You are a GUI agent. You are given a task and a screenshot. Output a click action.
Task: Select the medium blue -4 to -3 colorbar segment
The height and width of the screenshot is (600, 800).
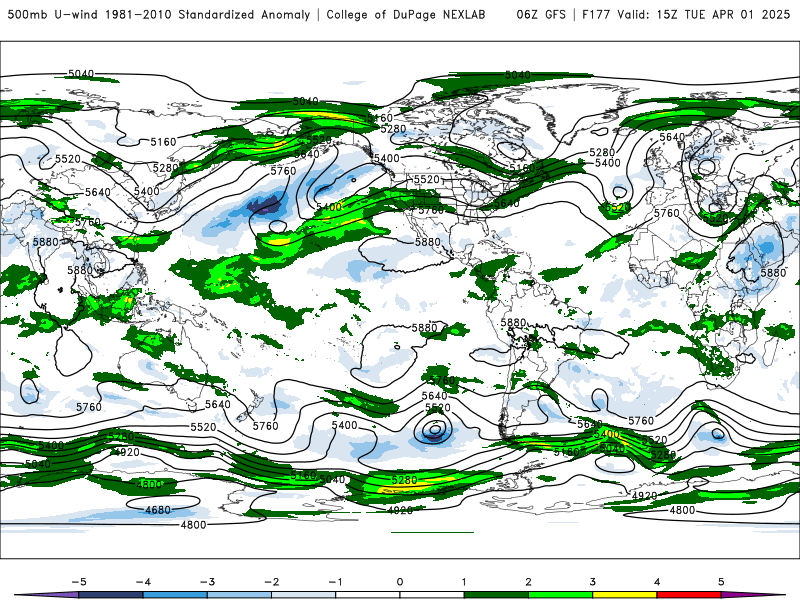tap(175, 595)
